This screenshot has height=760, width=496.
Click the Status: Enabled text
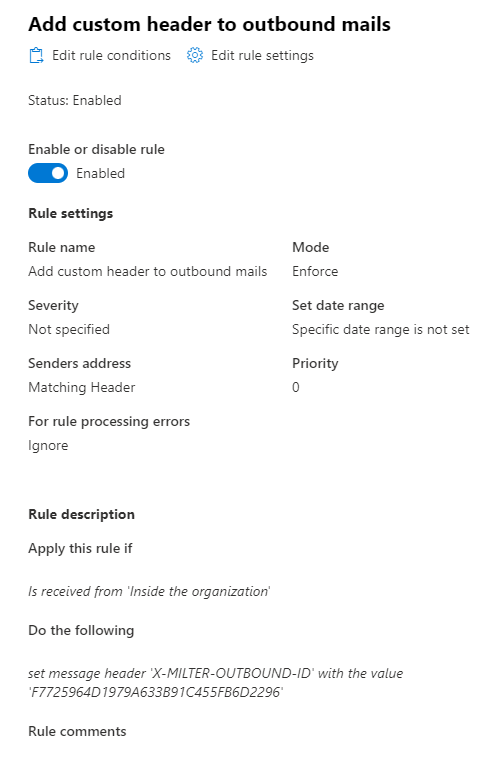click(x=75, y=100)
